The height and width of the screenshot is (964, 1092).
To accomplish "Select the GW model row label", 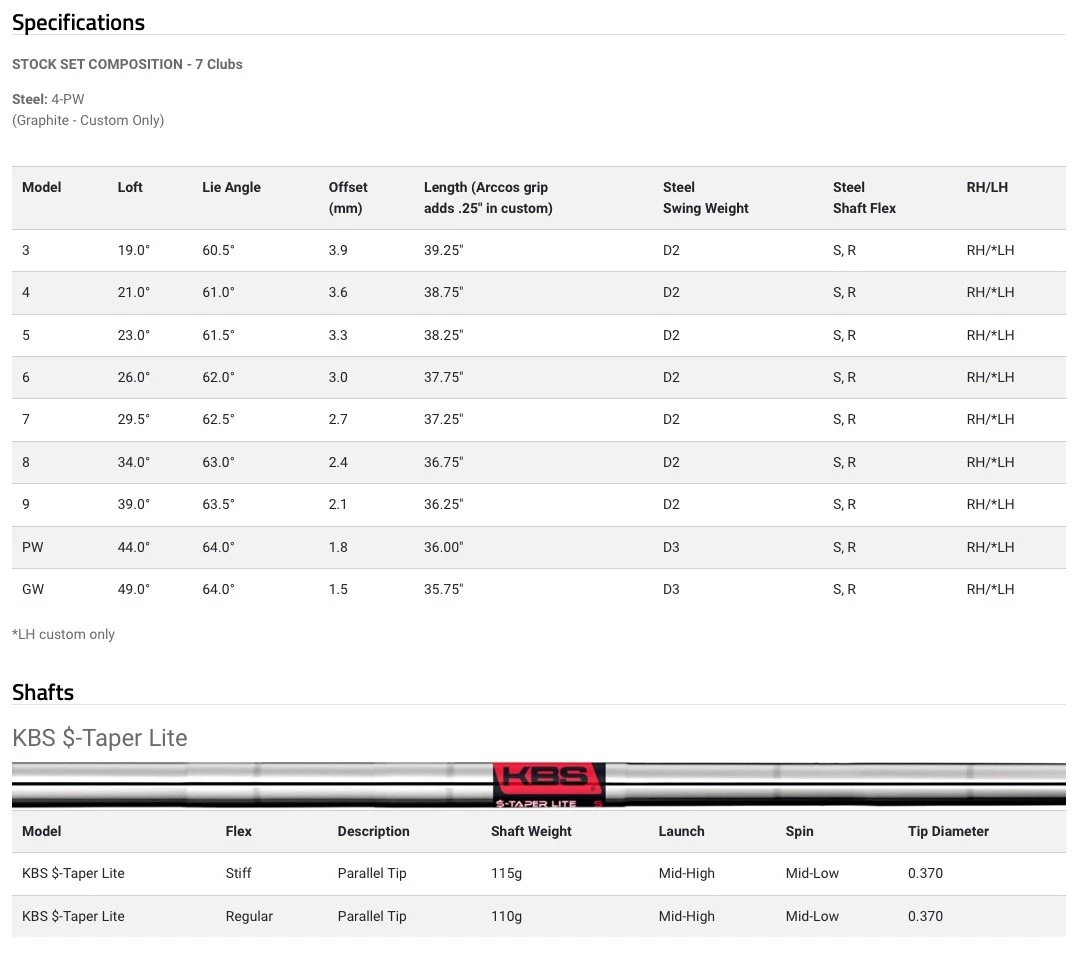I will (33, 589).
